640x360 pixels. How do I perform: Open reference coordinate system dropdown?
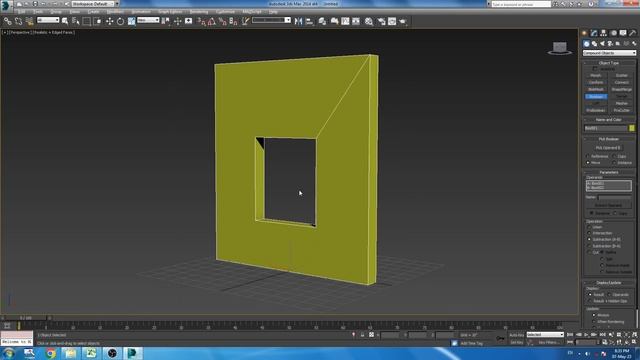tap(148, 20)
